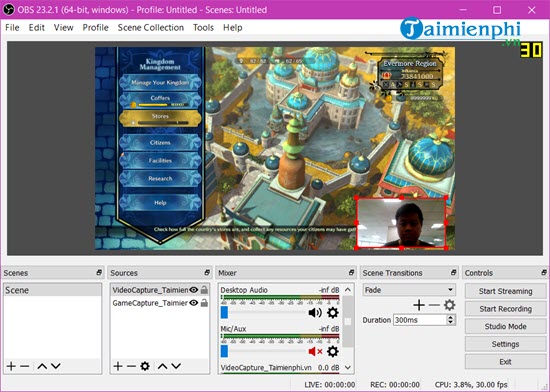Select GameCapture_Taimienphi in Sources list
This screenshot has height=392, width=550.
point(150,303)
